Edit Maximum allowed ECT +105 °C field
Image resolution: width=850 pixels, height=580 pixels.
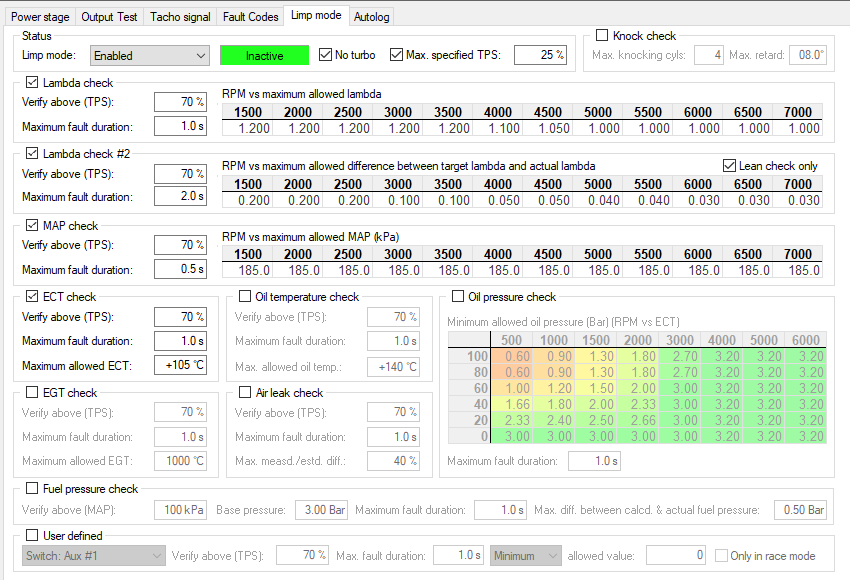pos(181,365)
